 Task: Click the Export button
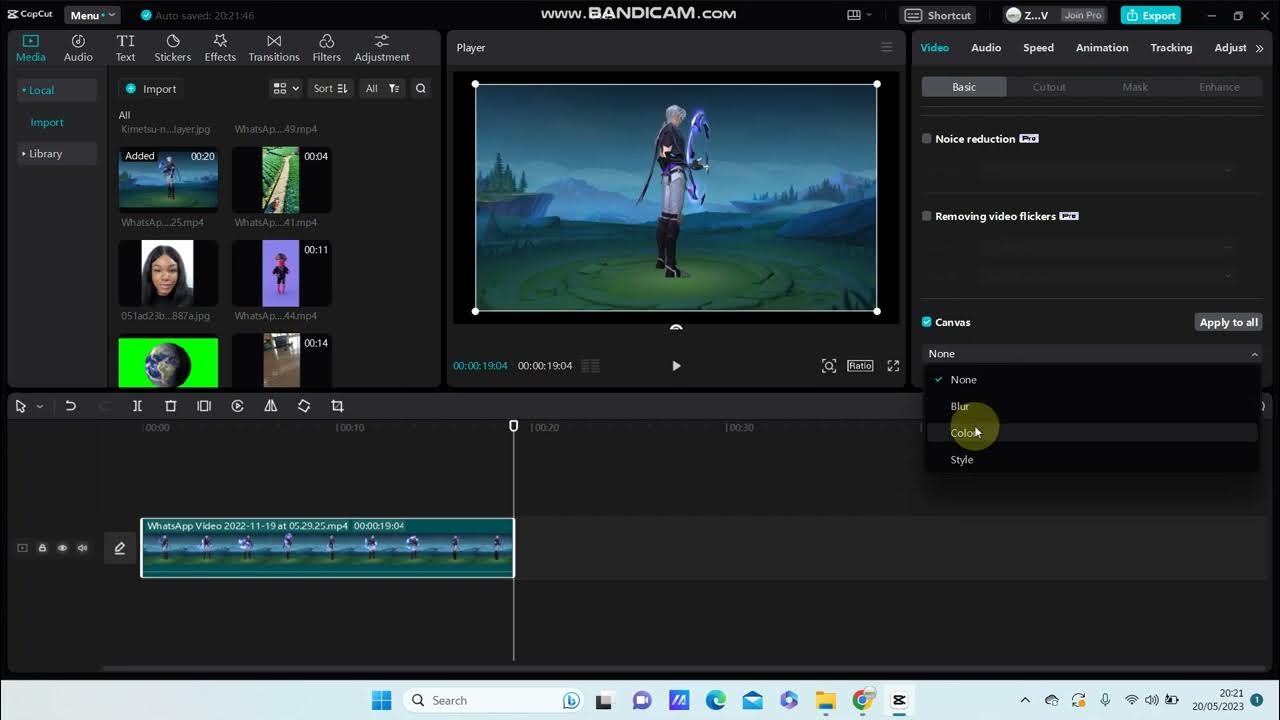(x=1150, y=15)
